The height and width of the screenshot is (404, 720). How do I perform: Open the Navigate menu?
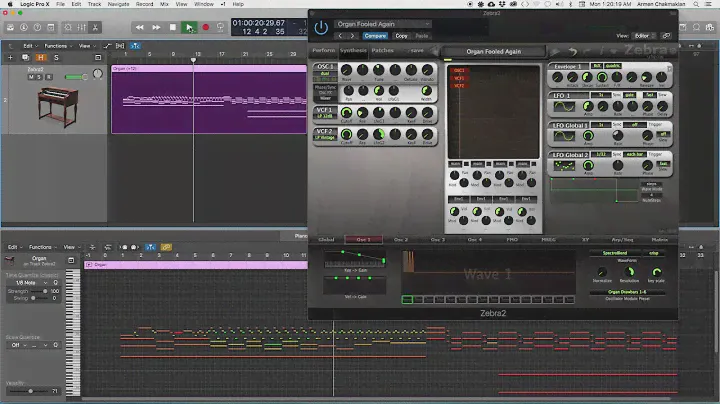click(118, 4)
